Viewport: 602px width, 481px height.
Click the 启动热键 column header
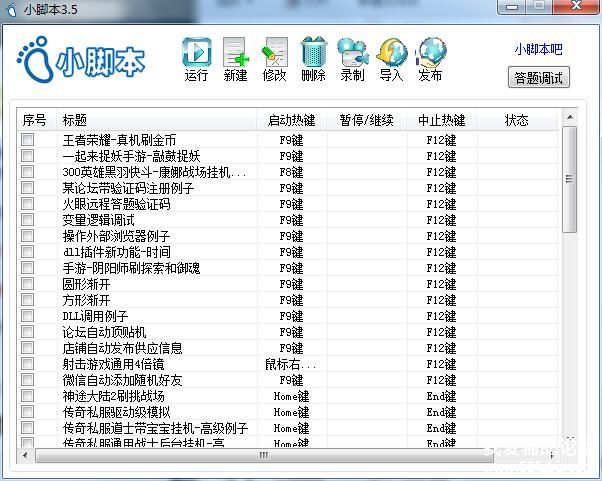point(291,120)
